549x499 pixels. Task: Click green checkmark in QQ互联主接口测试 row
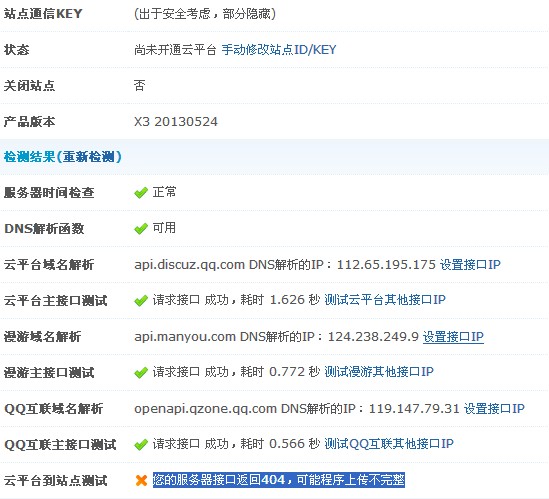[141, 445]
